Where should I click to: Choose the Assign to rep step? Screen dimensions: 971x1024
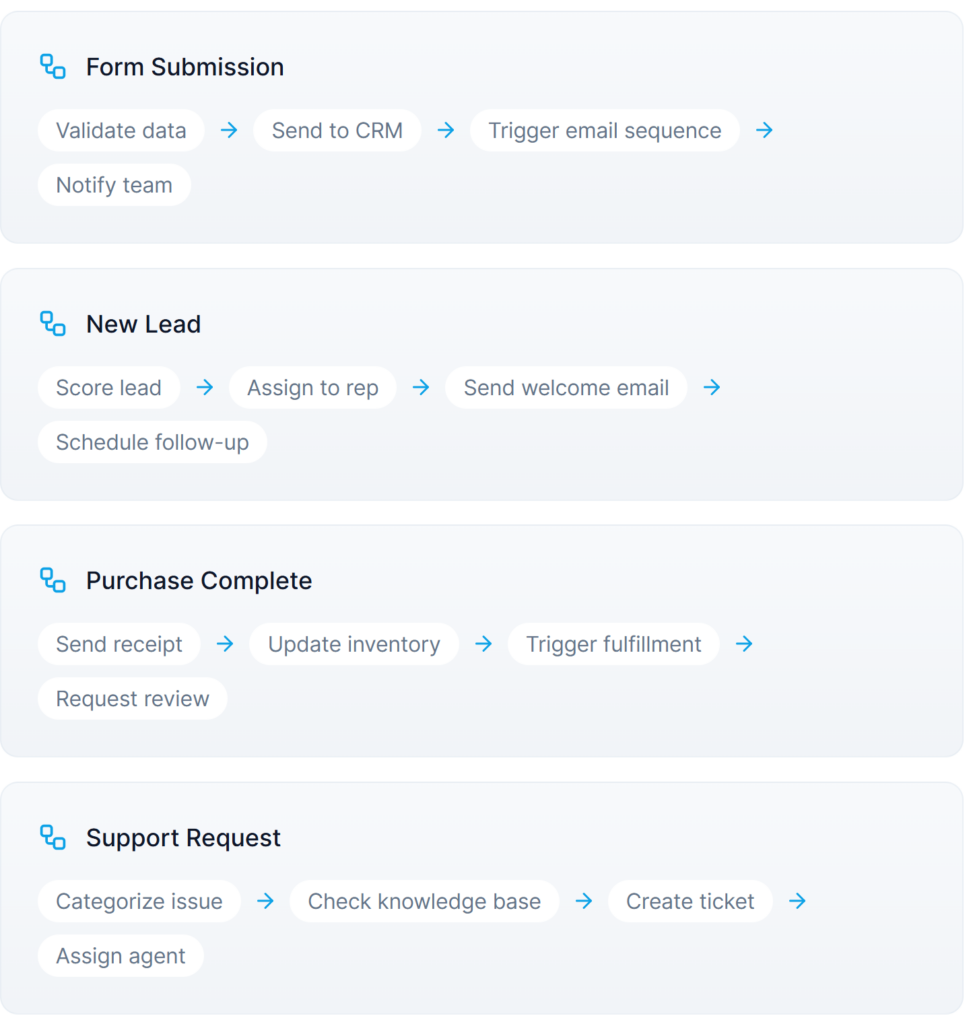tap(313, 388)
